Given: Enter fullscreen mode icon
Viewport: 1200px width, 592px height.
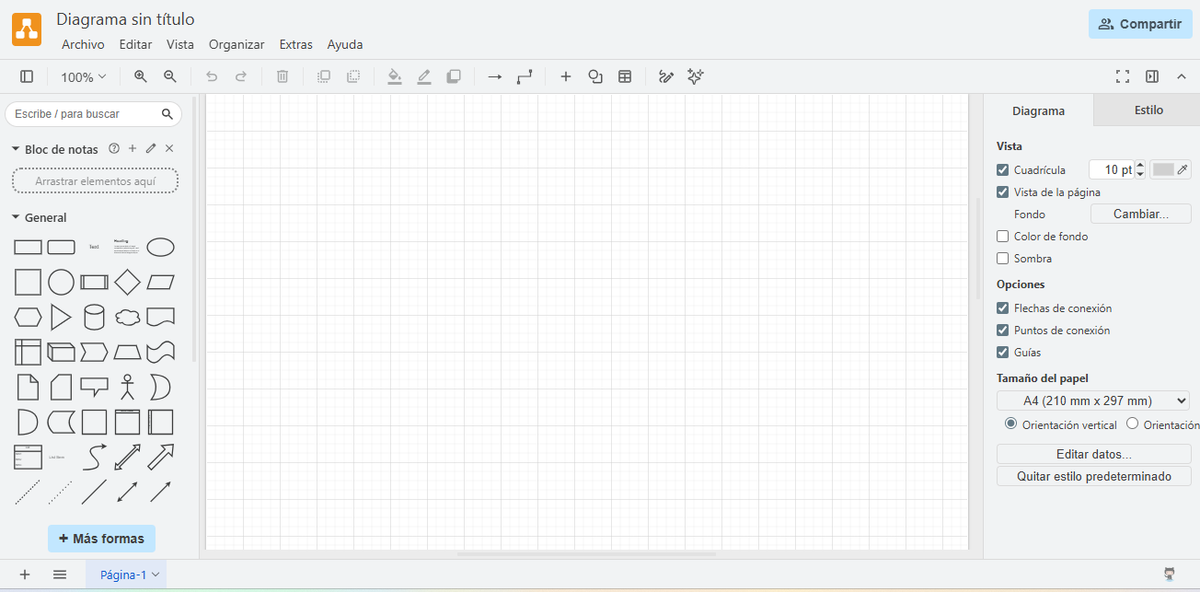Looking at the screenshot, I should [x=1122, y=77].
